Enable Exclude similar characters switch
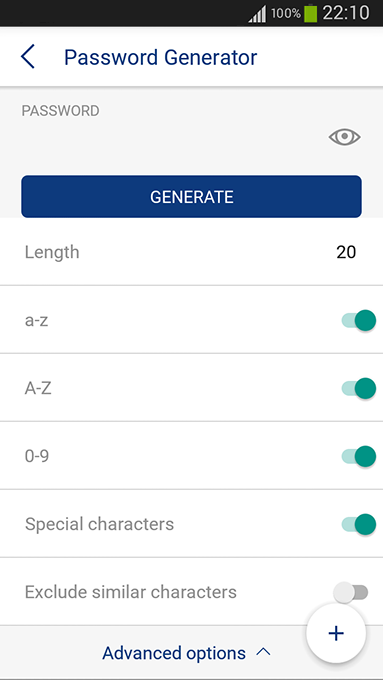The width and height of the screenshot is (383, 680). [351, 592]
